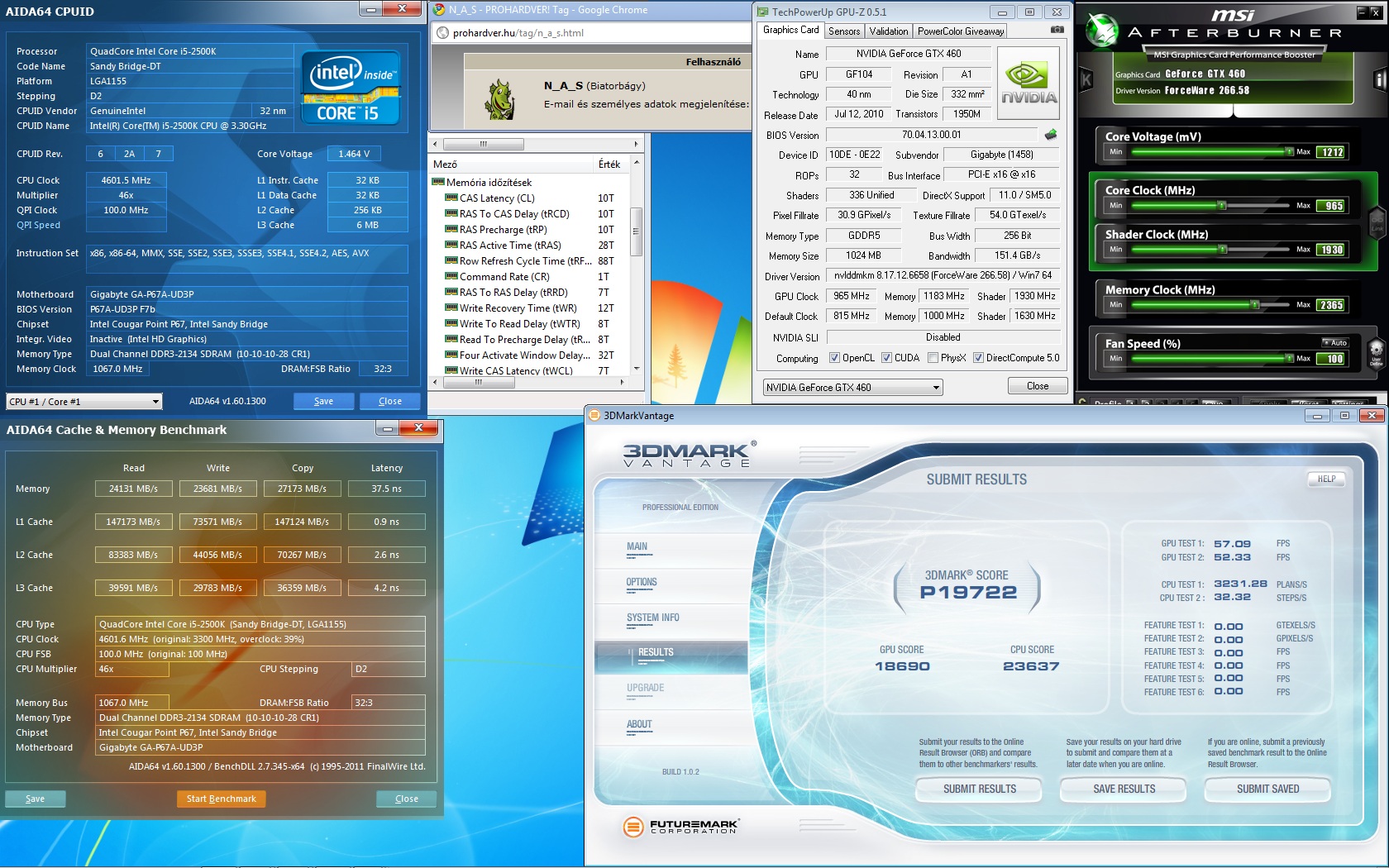
Task: Click the 3DMarkVantage window title icon
Action: click(594, 416)
